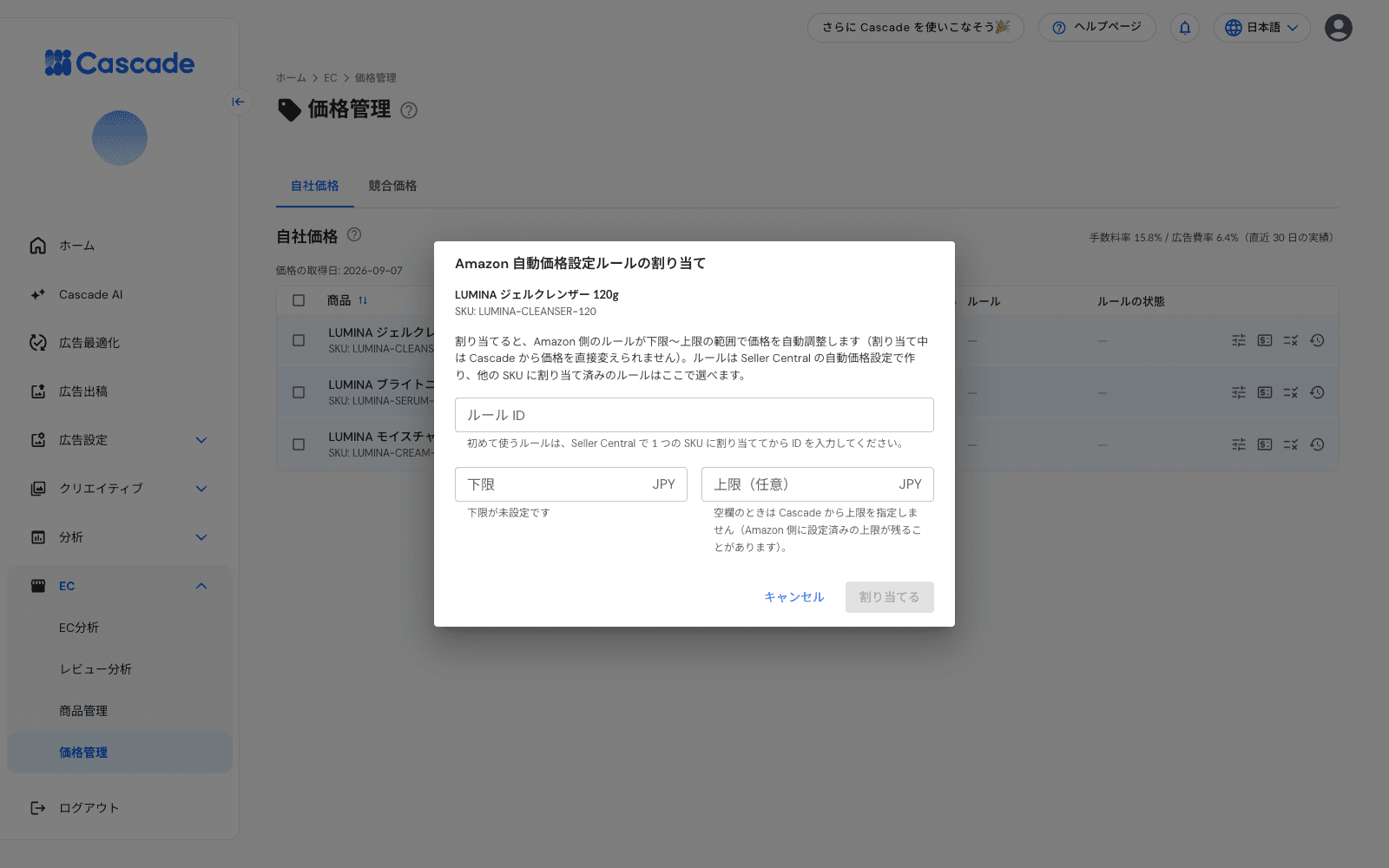The width and height of the screenshot is (1389, 868).
Task: Collapse the sidebar with the arrow icon
Action: pyautogui.click(x=238, y=102)
